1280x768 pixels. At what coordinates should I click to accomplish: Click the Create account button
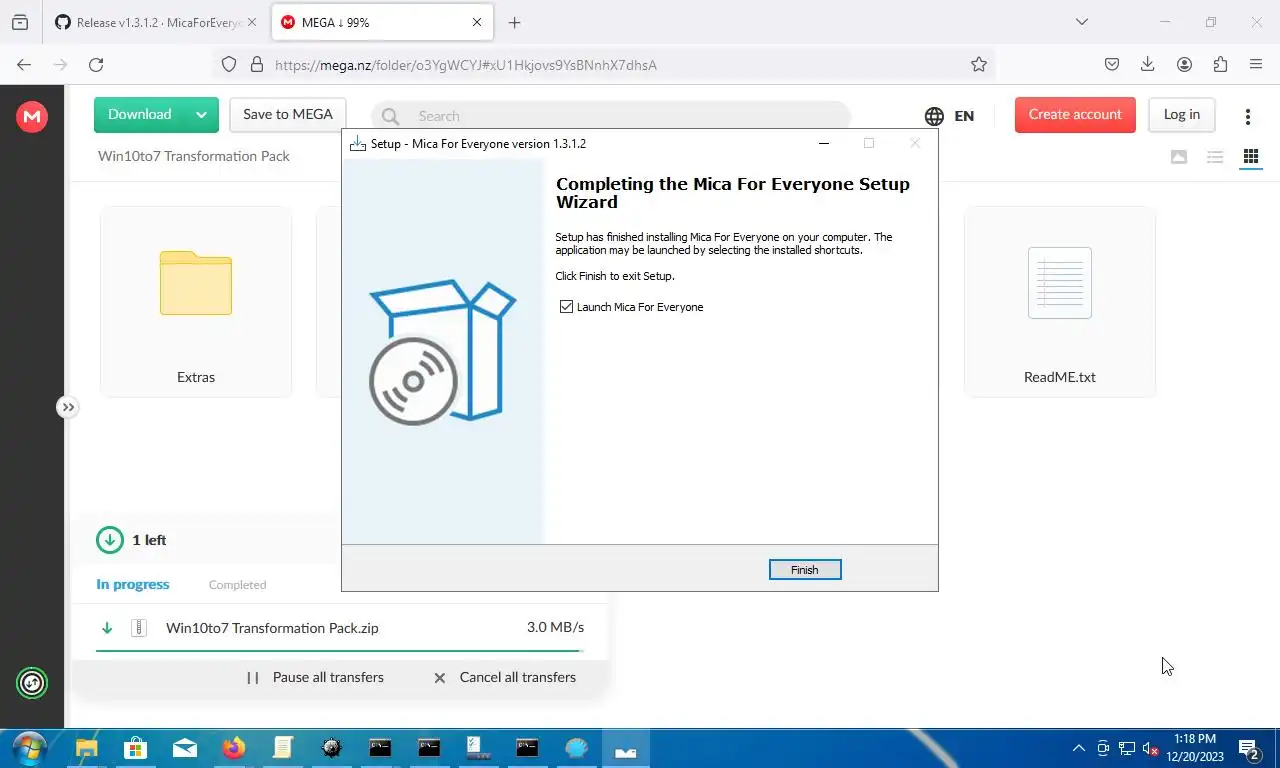[x=1075, y=114]
